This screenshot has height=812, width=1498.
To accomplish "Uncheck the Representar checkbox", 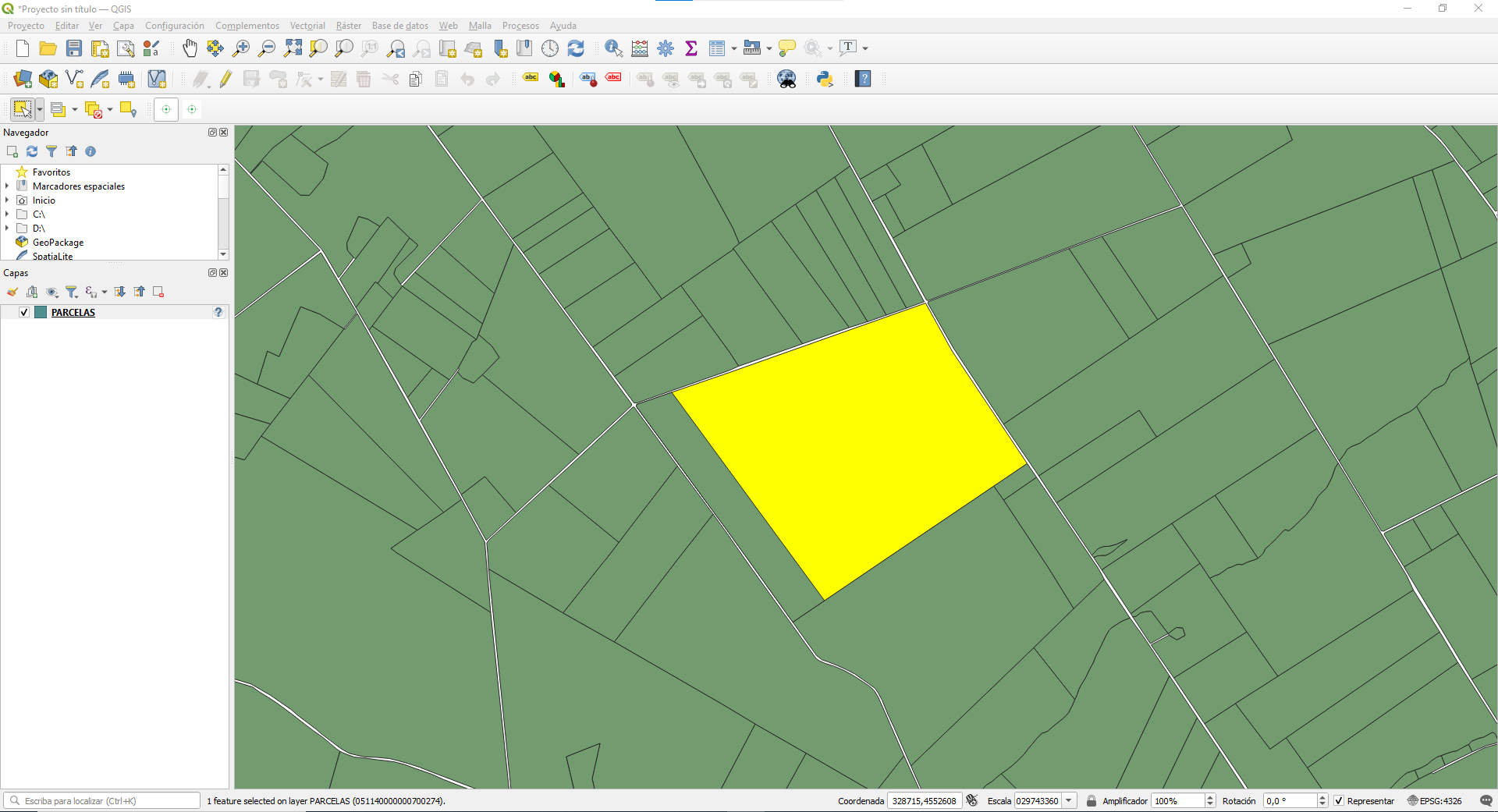I will [1339, 800].
